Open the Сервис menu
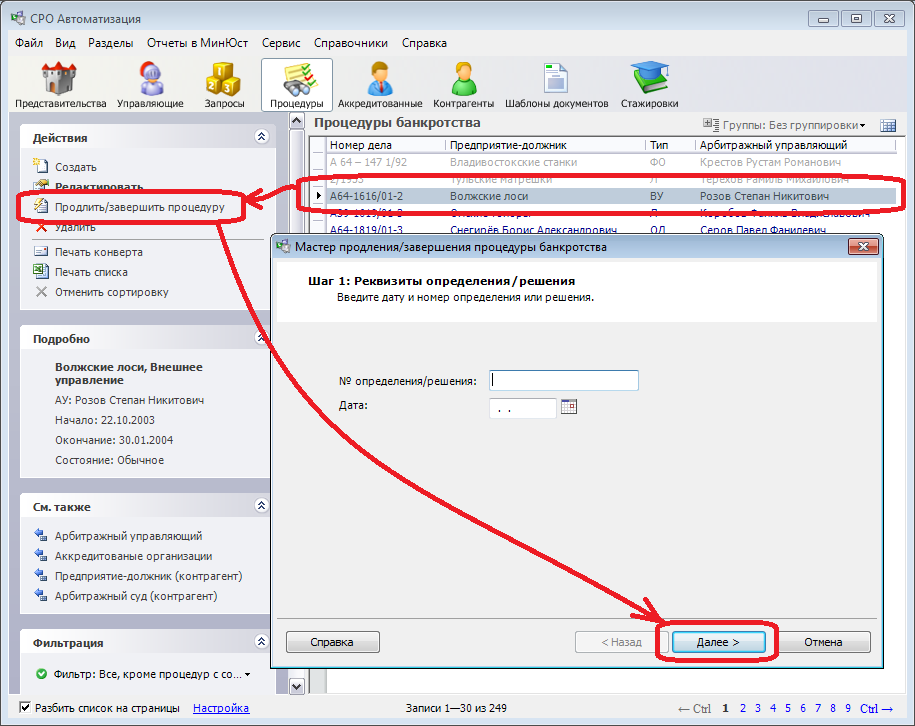The width and height of the screenshot is (915, 726). (x=281, y=43)
